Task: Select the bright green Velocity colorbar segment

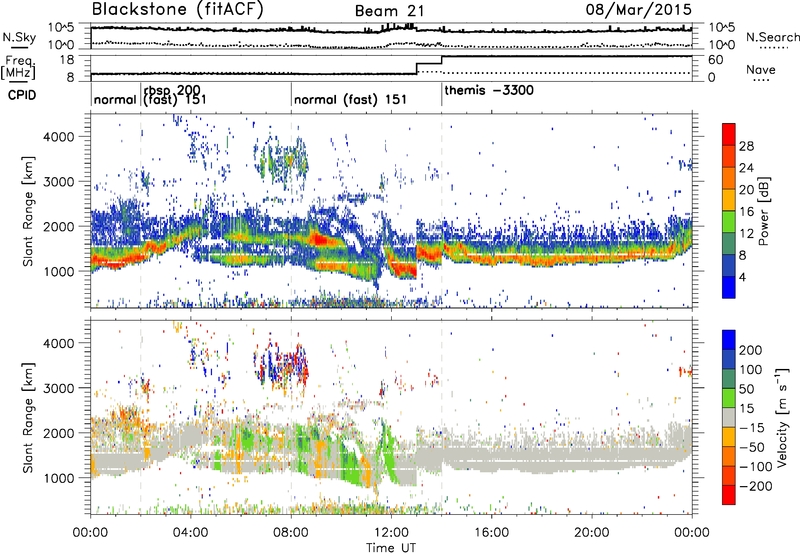Action: [x=729, y=398]
